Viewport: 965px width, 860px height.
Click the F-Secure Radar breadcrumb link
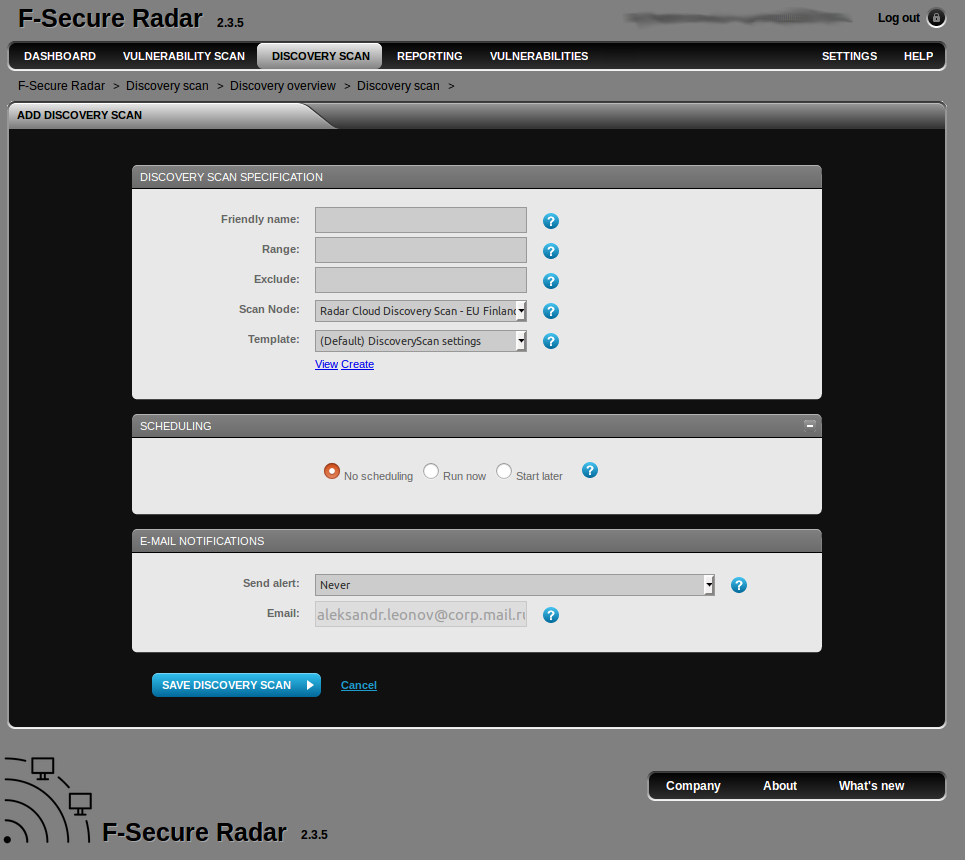pyautogui.click(x=62, y=86)
